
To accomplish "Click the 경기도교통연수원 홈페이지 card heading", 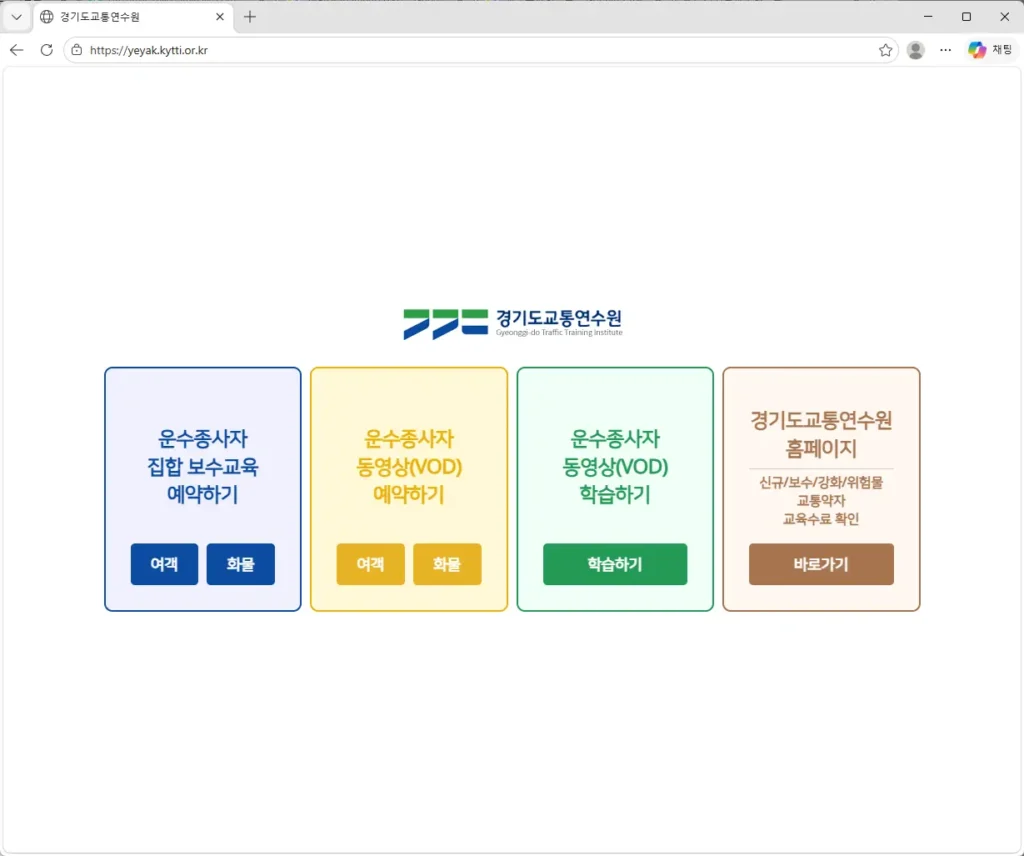I will click(x=821, y=434).
